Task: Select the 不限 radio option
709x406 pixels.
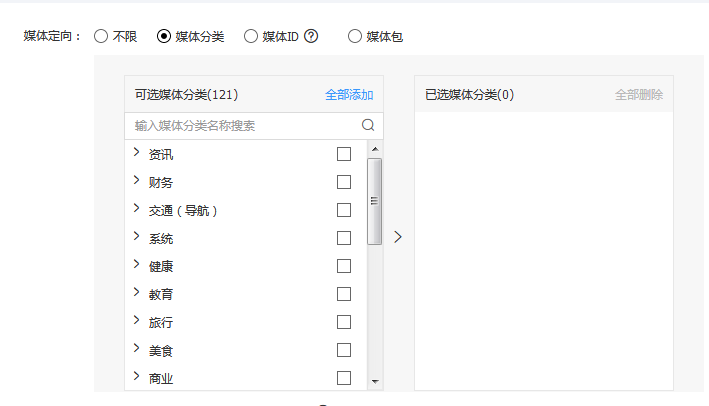Action: click(x=101, y=36)
